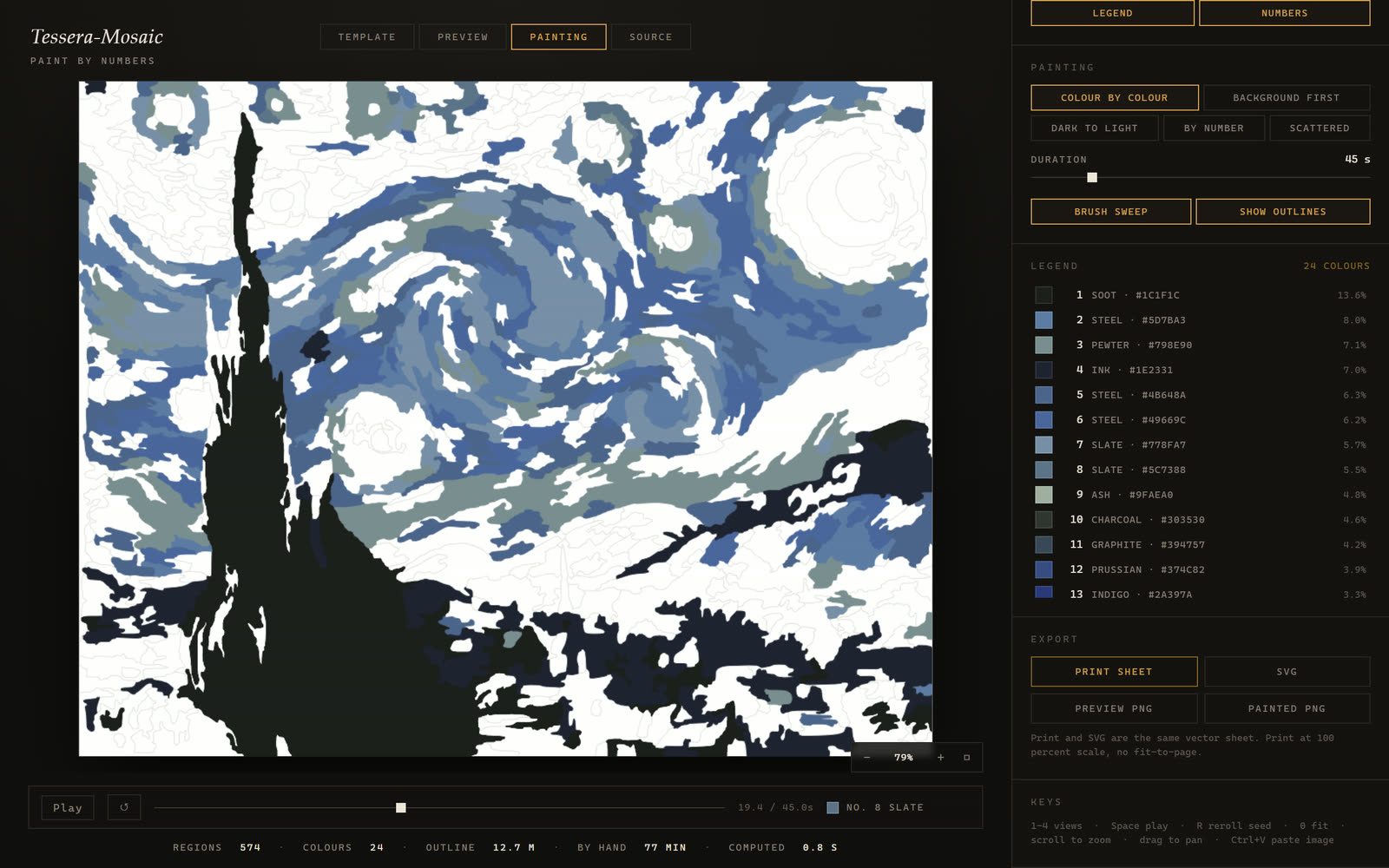Select the Ash #9FAEA0 swatch
This screenshot has width=1389, height=868.
1044,495
